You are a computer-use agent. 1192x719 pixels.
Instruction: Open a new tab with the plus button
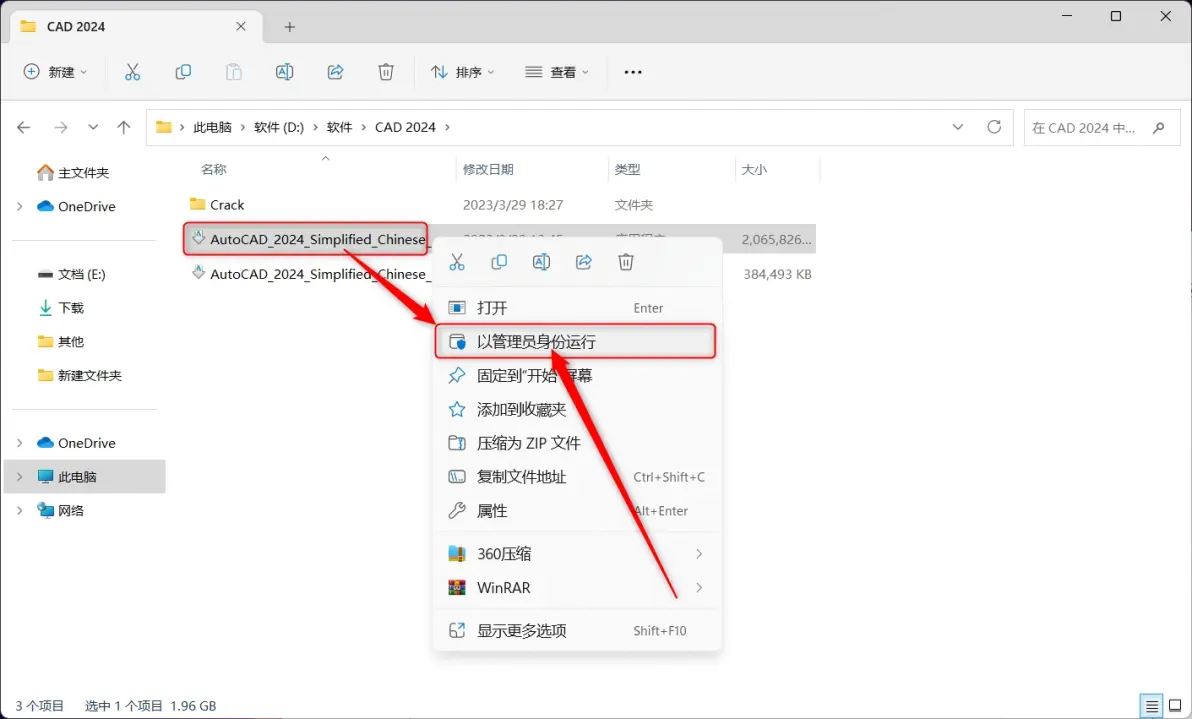point(290,27)
